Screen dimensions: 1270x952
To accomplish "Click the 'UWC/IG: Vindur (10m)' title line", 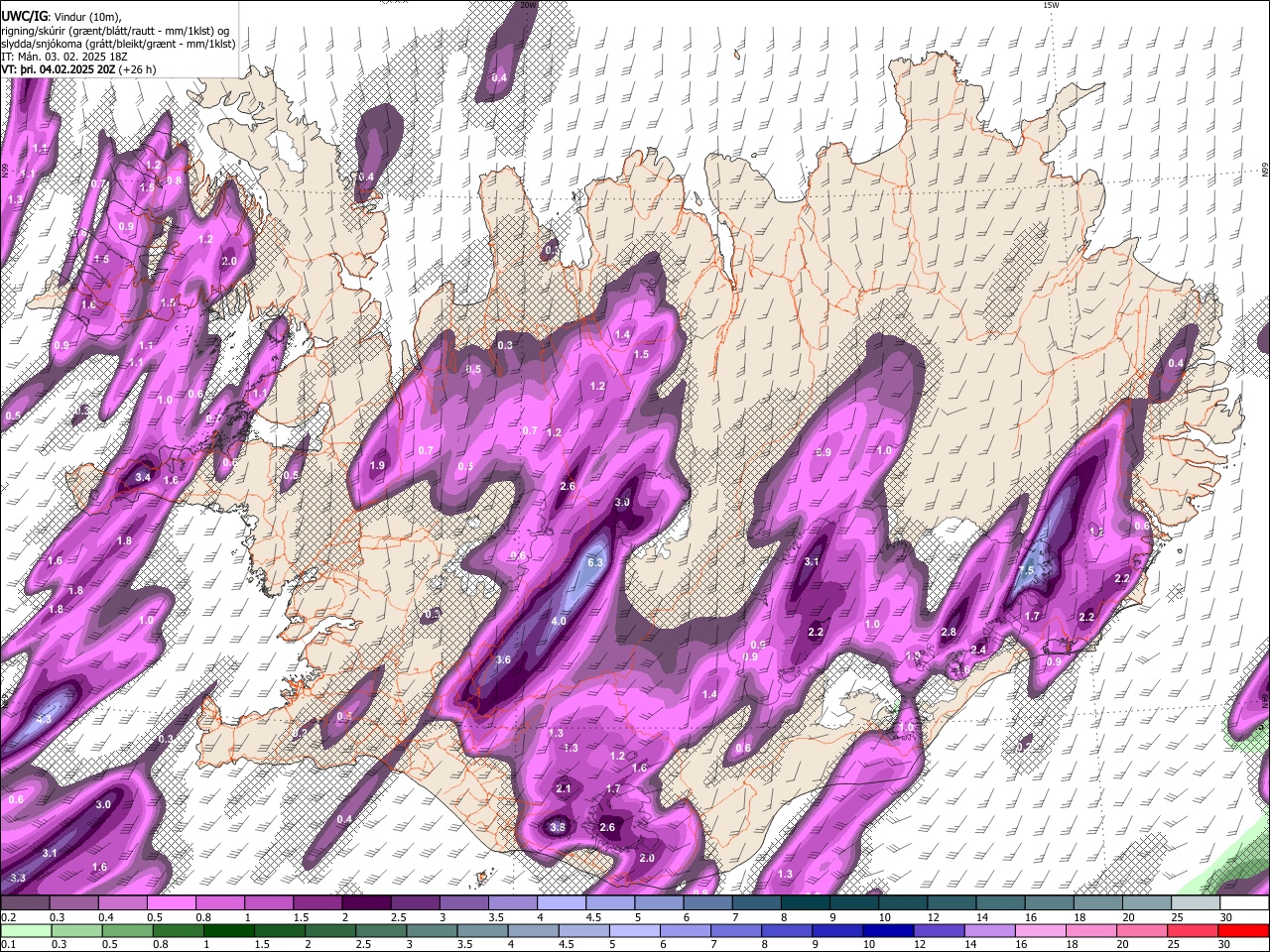I will click(x=62, y=16).
